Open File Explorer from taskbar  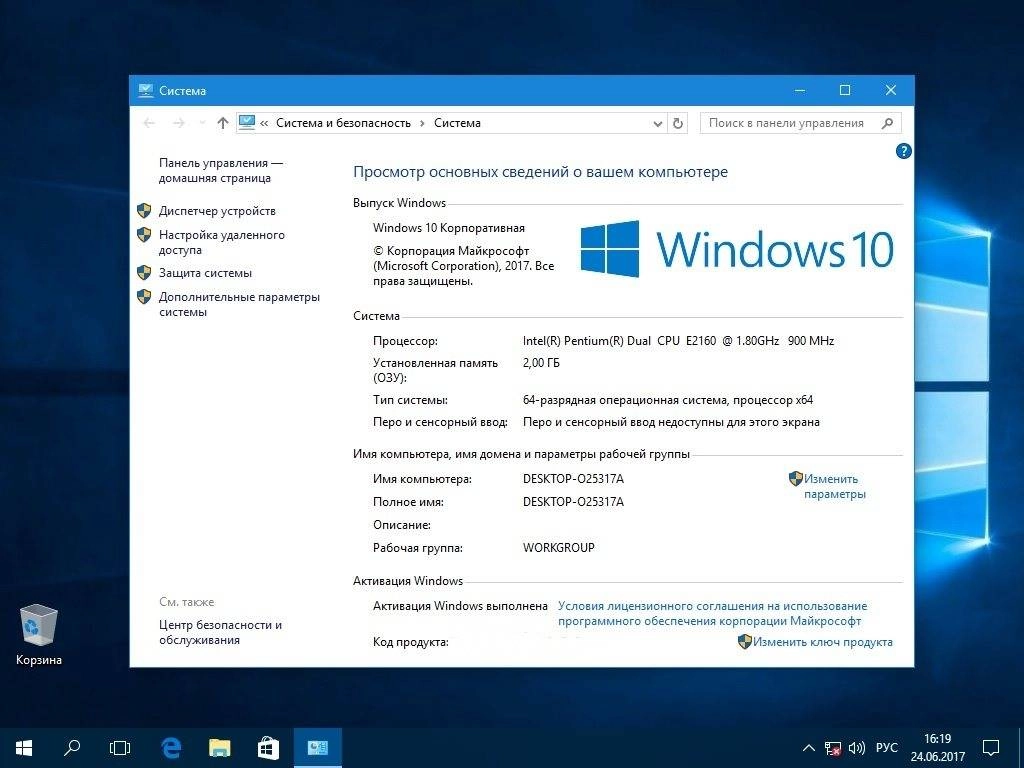(220, 748)
